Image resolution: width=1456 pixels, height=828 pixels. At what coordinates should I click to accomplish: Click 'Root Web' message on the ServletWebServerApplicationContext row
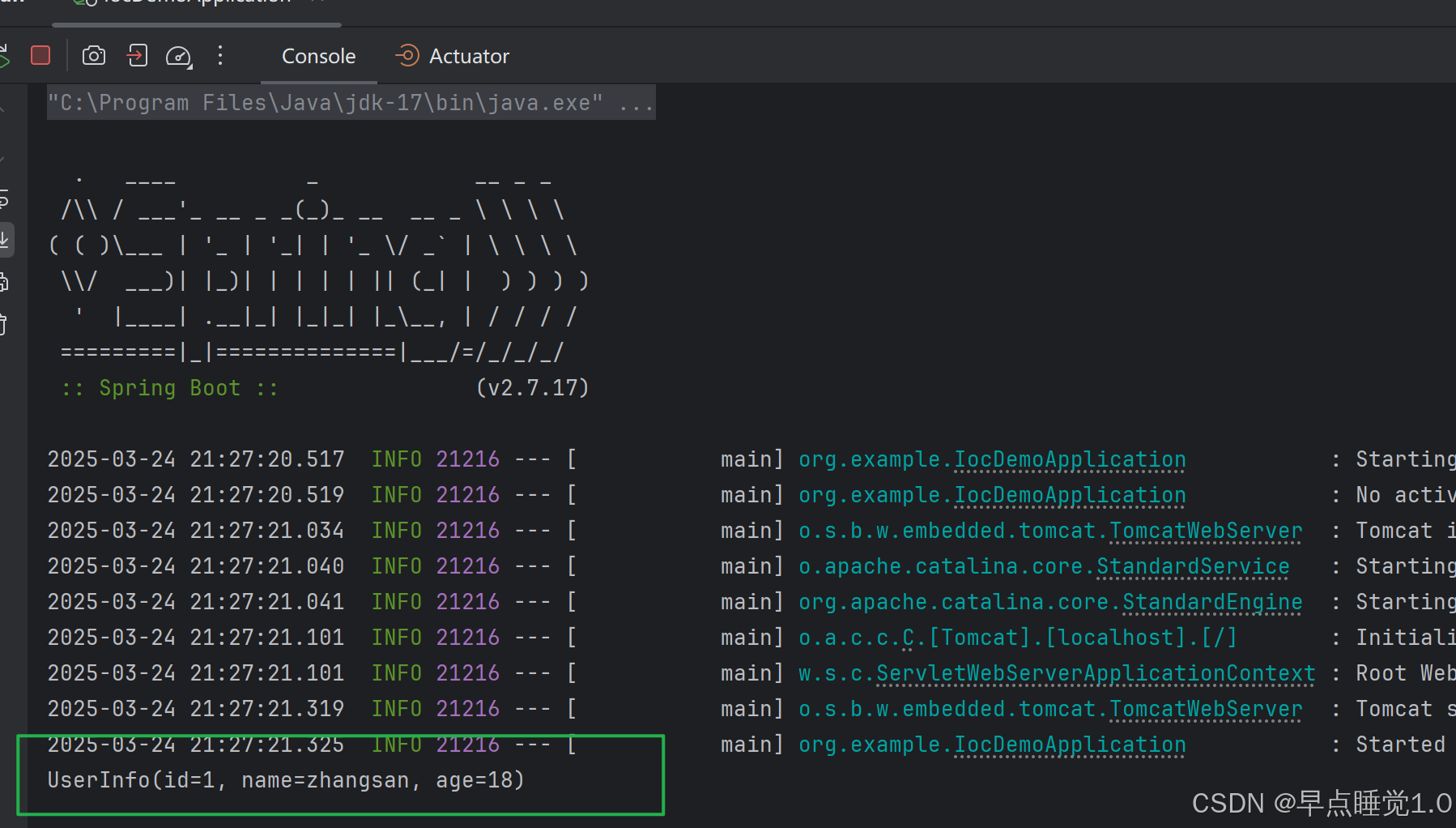click(x=1406, y=673)
